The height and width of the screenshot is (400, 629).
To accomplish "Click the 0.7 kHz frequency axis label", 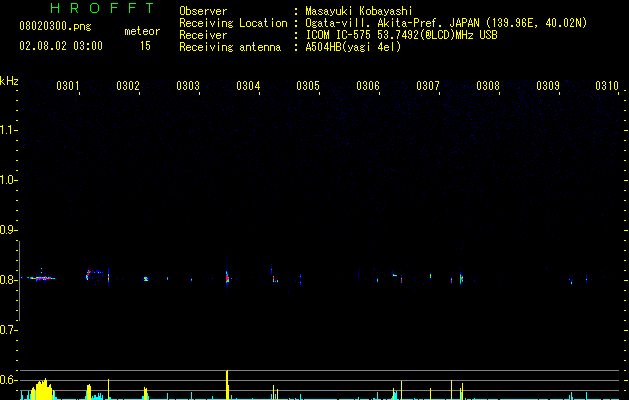I will (x=8, y=330).
